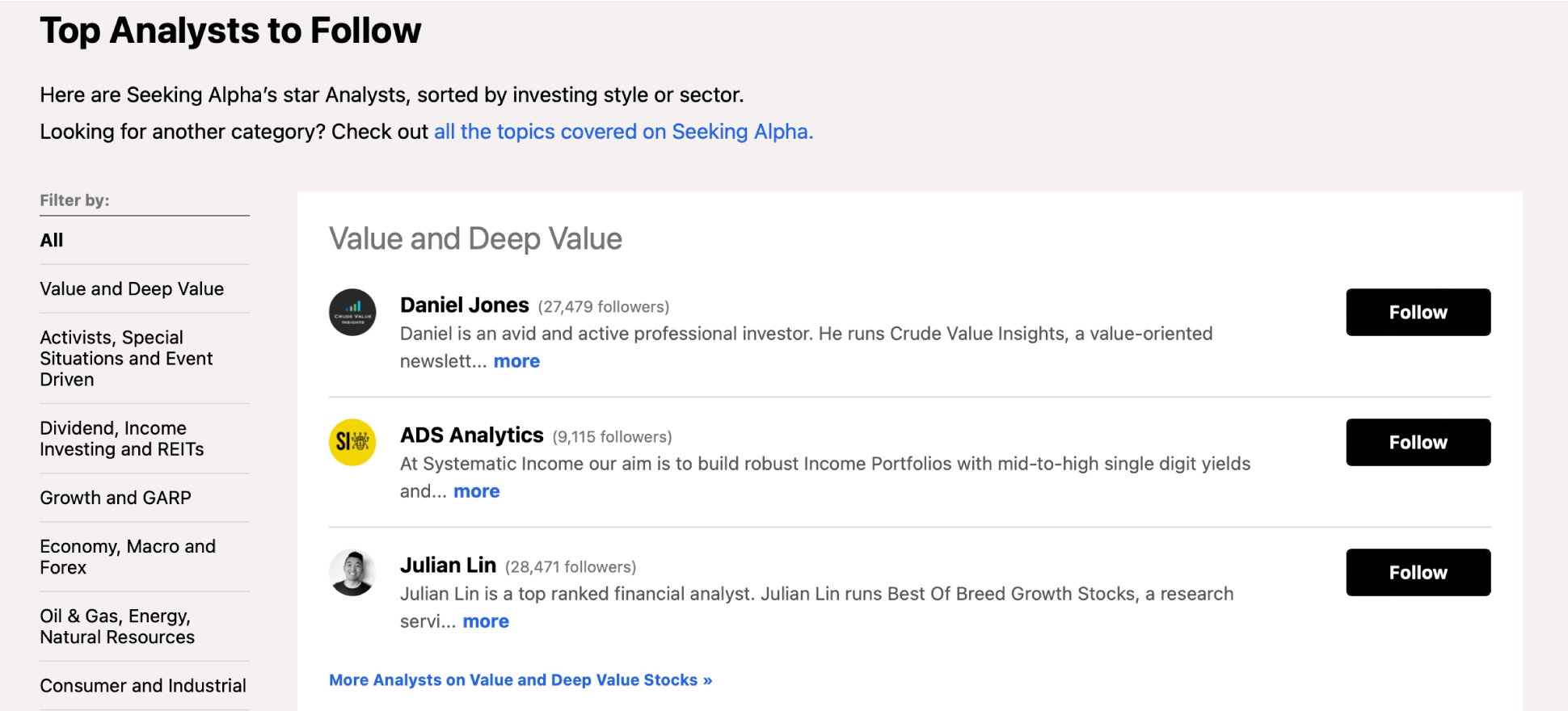Expand ADS Analytics description with more
1568x711 pixels.
tap(477, 491)
